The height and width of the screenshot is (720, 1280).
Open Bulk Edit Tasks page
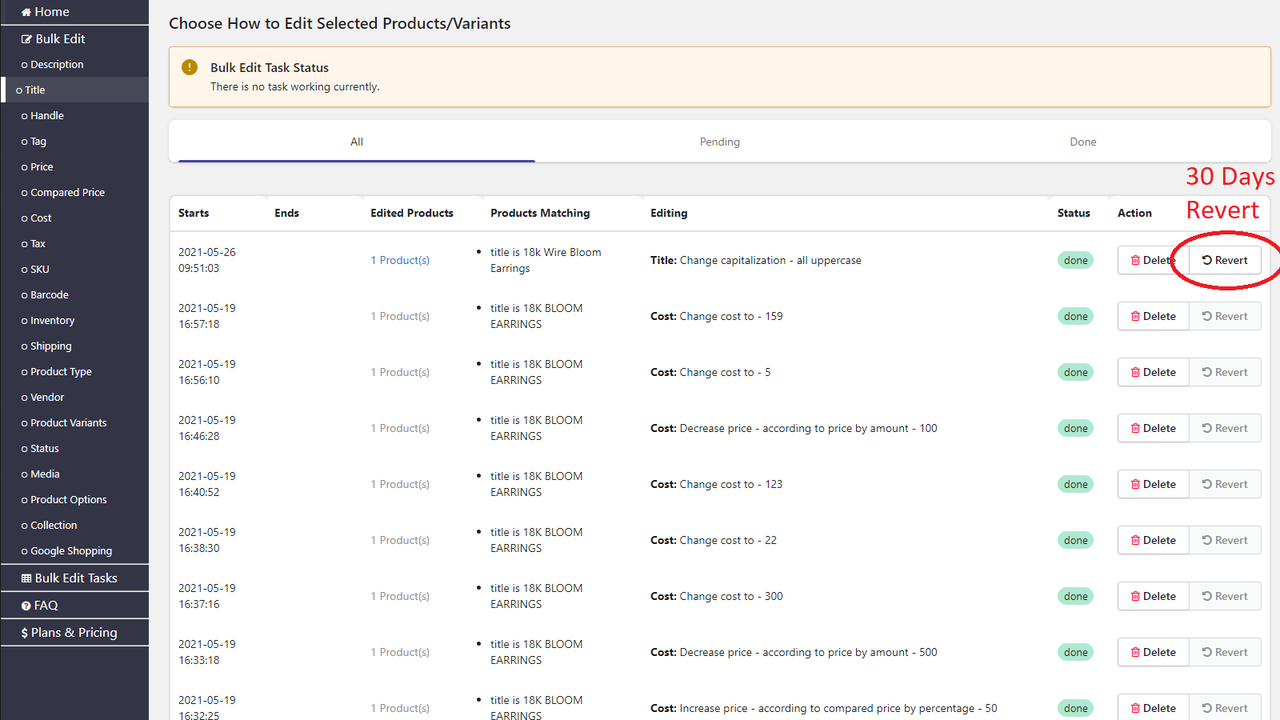74,578
